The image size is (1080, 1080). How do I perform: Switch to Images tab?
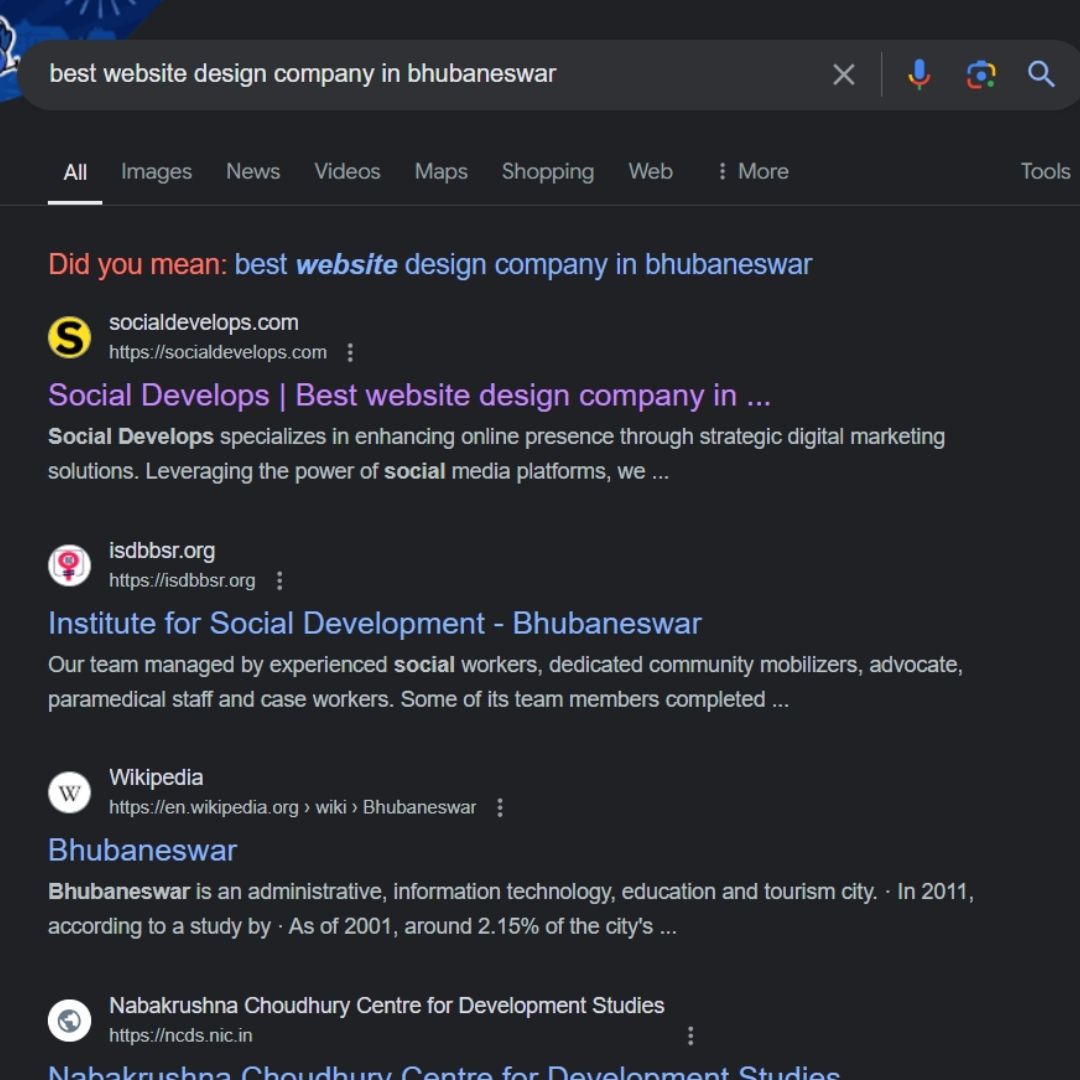156,171
